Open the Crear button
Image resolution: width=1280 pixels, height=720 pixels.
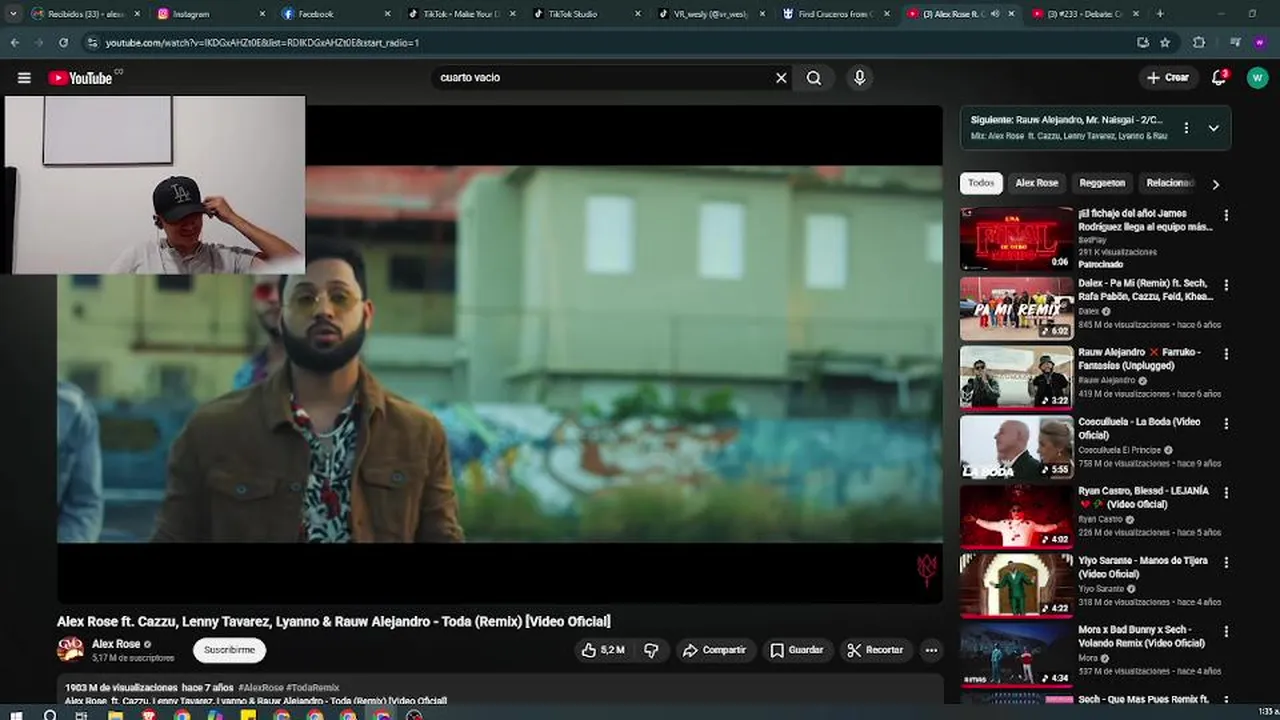click(x=1168, y=78)
